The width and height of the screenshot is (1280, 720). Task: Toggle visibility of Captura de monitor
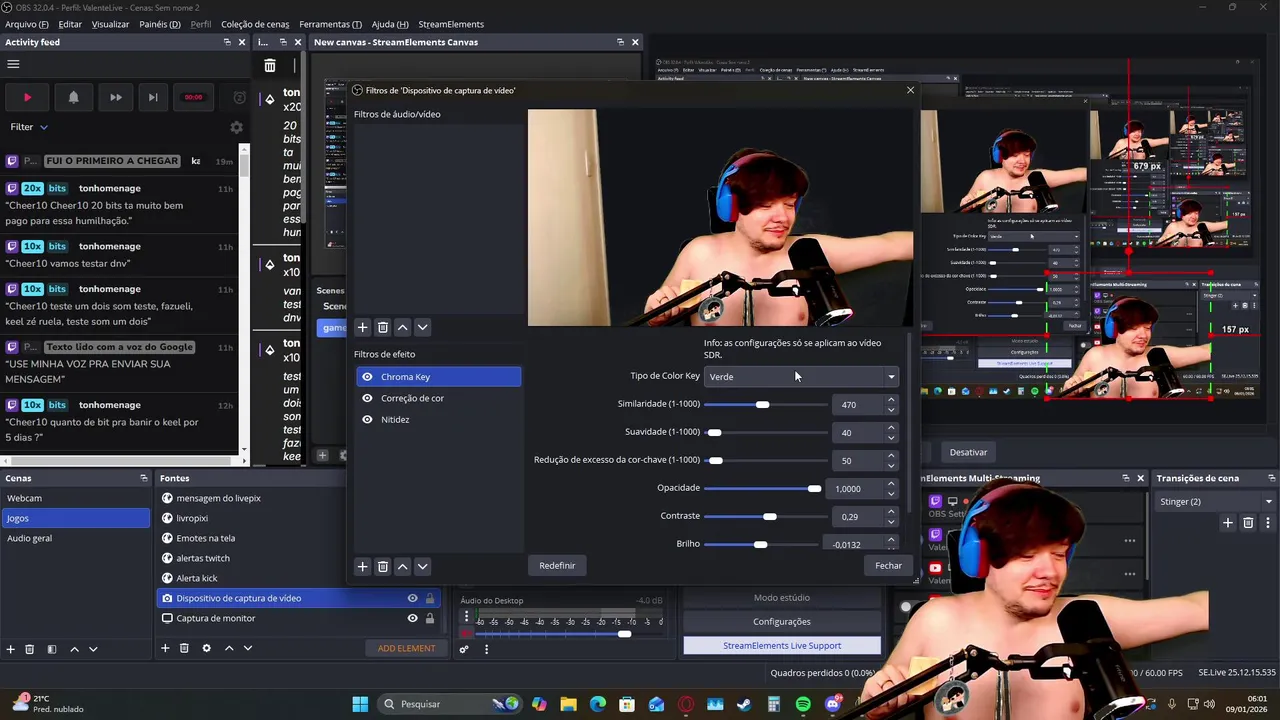pyautogui.click(x=412, y=618)
